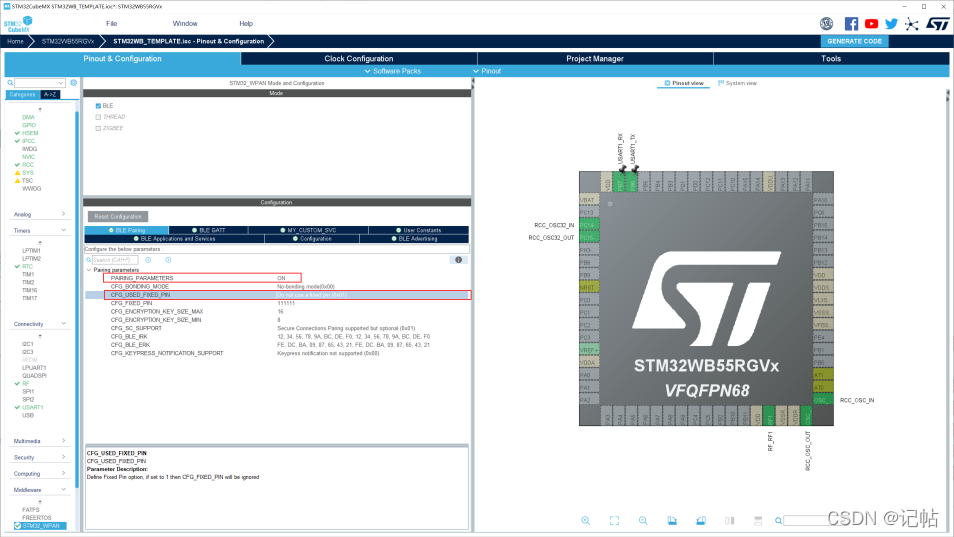Uncheck the BLE mode checkbox

(98, 106)
